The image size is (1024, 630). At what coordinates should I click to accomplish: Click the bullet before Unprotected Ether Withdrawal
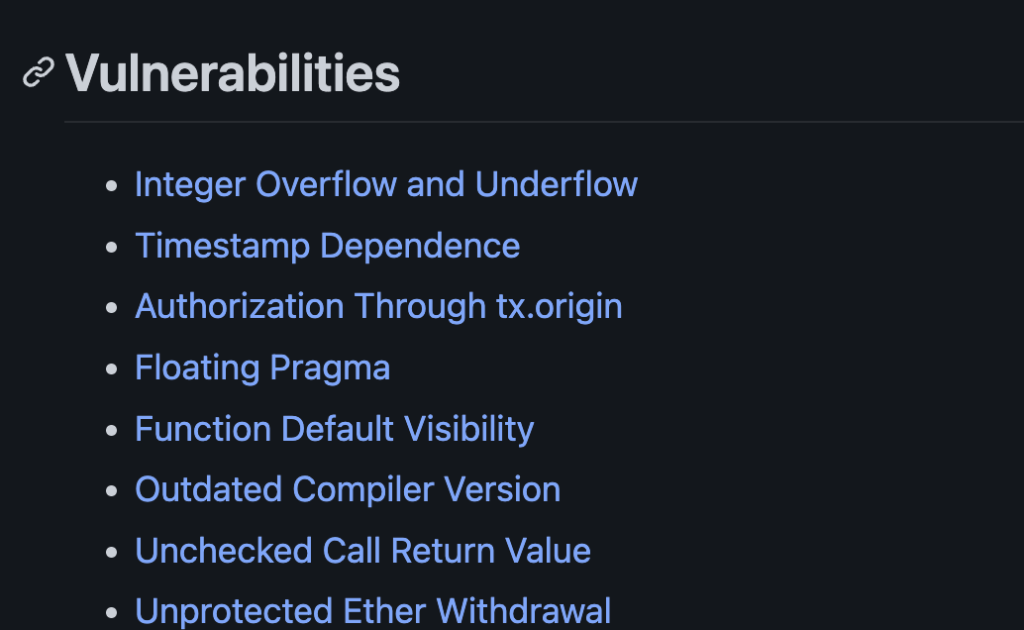pyautogui.click(x=112, y=612)
